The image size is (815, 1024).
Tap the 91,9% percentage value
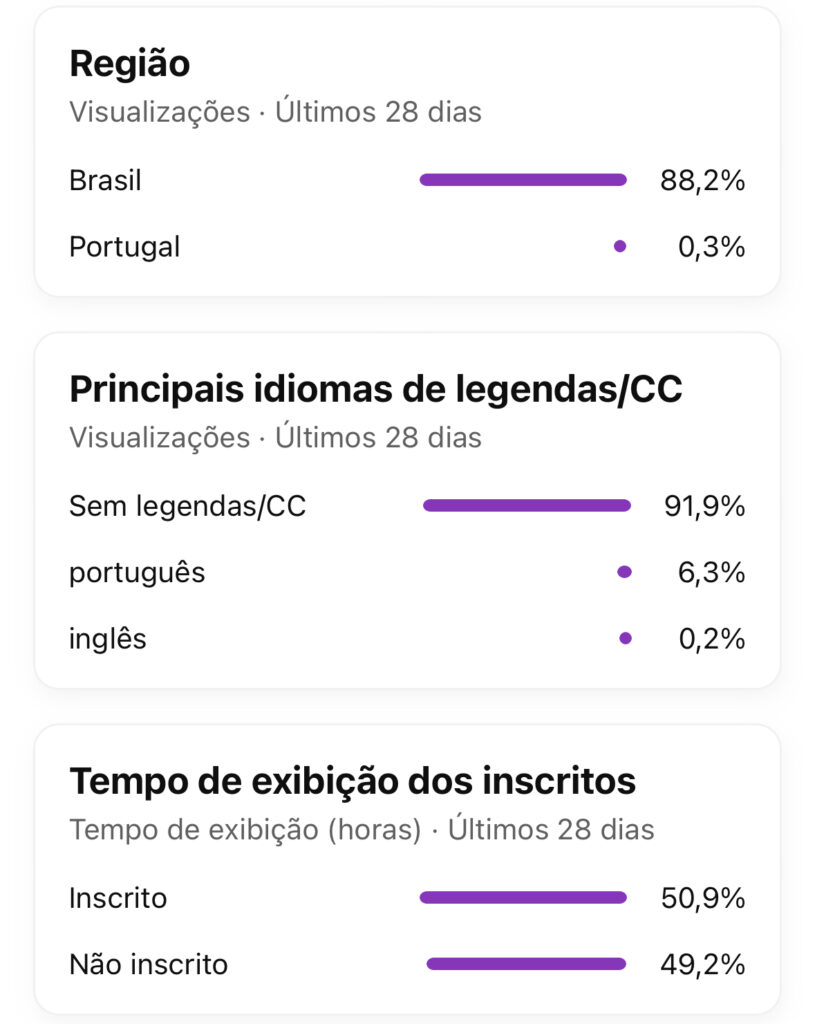coord(704,506)
